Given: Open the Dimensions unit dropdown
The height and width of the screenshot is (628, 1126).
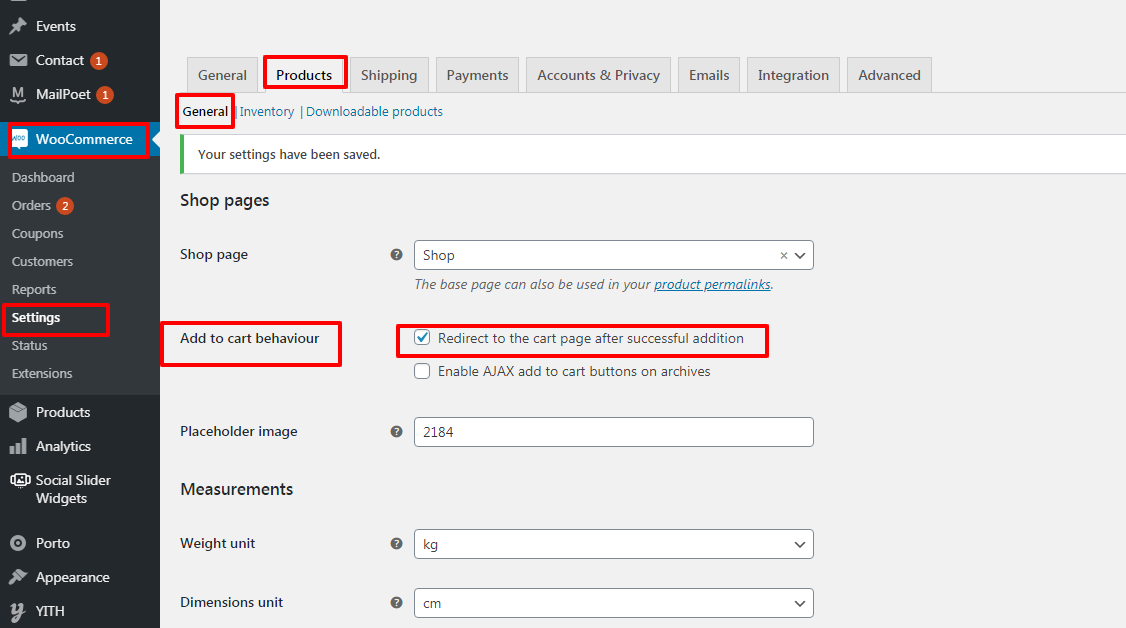Looking at the screenshot, I should click(614, 603).
